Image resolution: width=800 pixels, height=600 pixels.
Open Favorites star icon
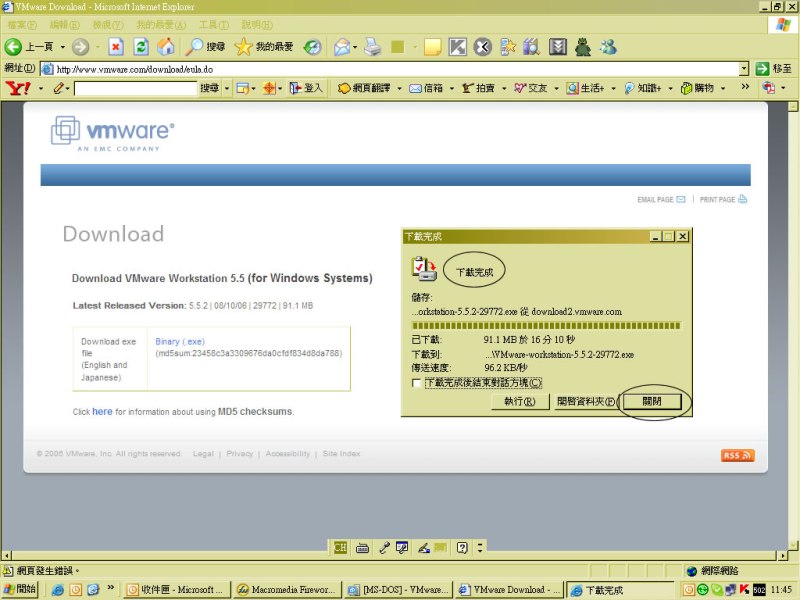tap(243, 47)
